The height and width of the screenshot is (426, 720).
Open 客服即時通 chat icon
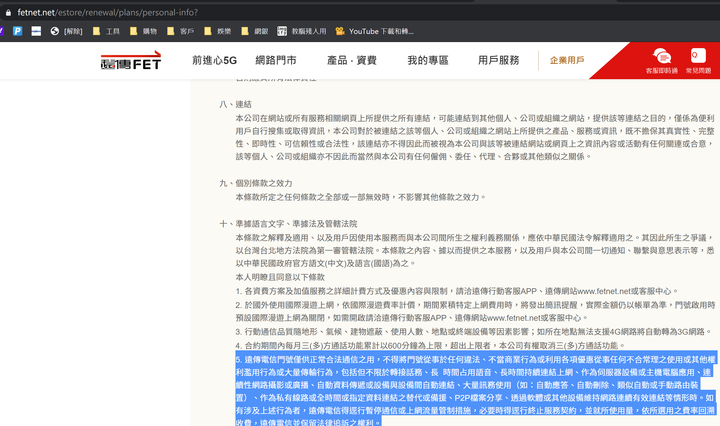pyautogui.click(x=662, y=61)
